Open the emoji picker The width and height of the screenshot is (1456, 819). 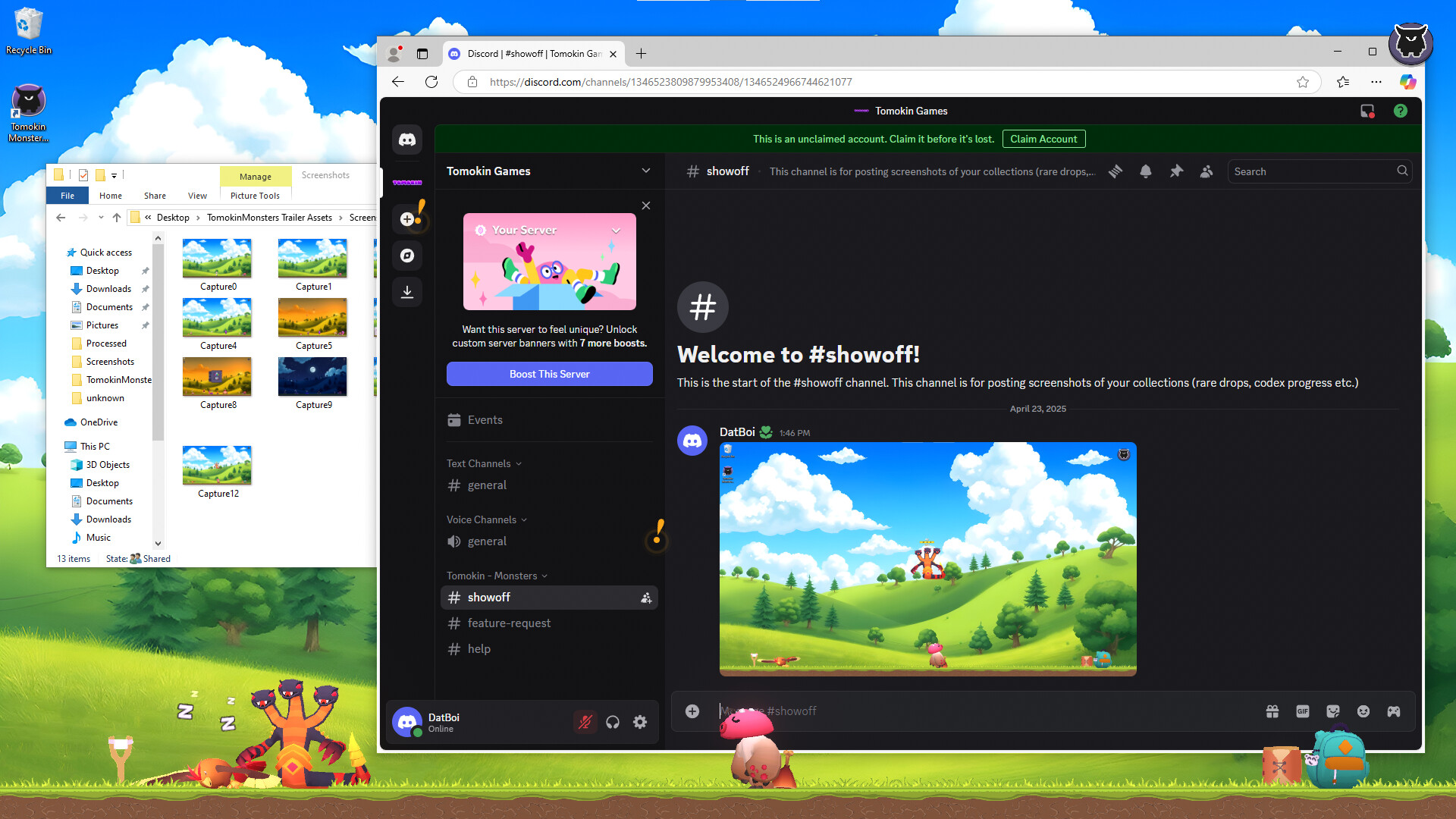pyautogui.click(x=1363, y=711)
